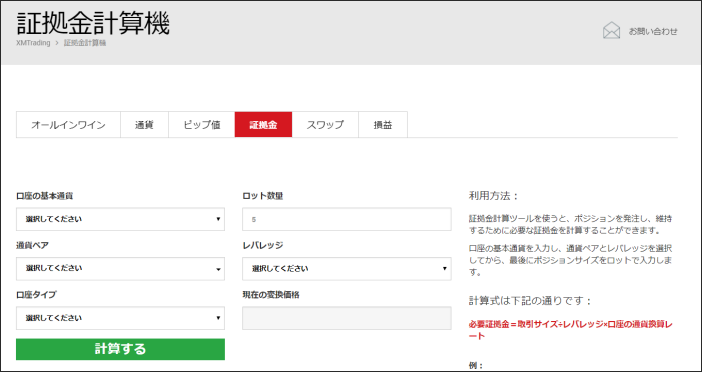702x372 pixels.
Task: Select the 証拠金 tab
Action: tap(263, 124)
